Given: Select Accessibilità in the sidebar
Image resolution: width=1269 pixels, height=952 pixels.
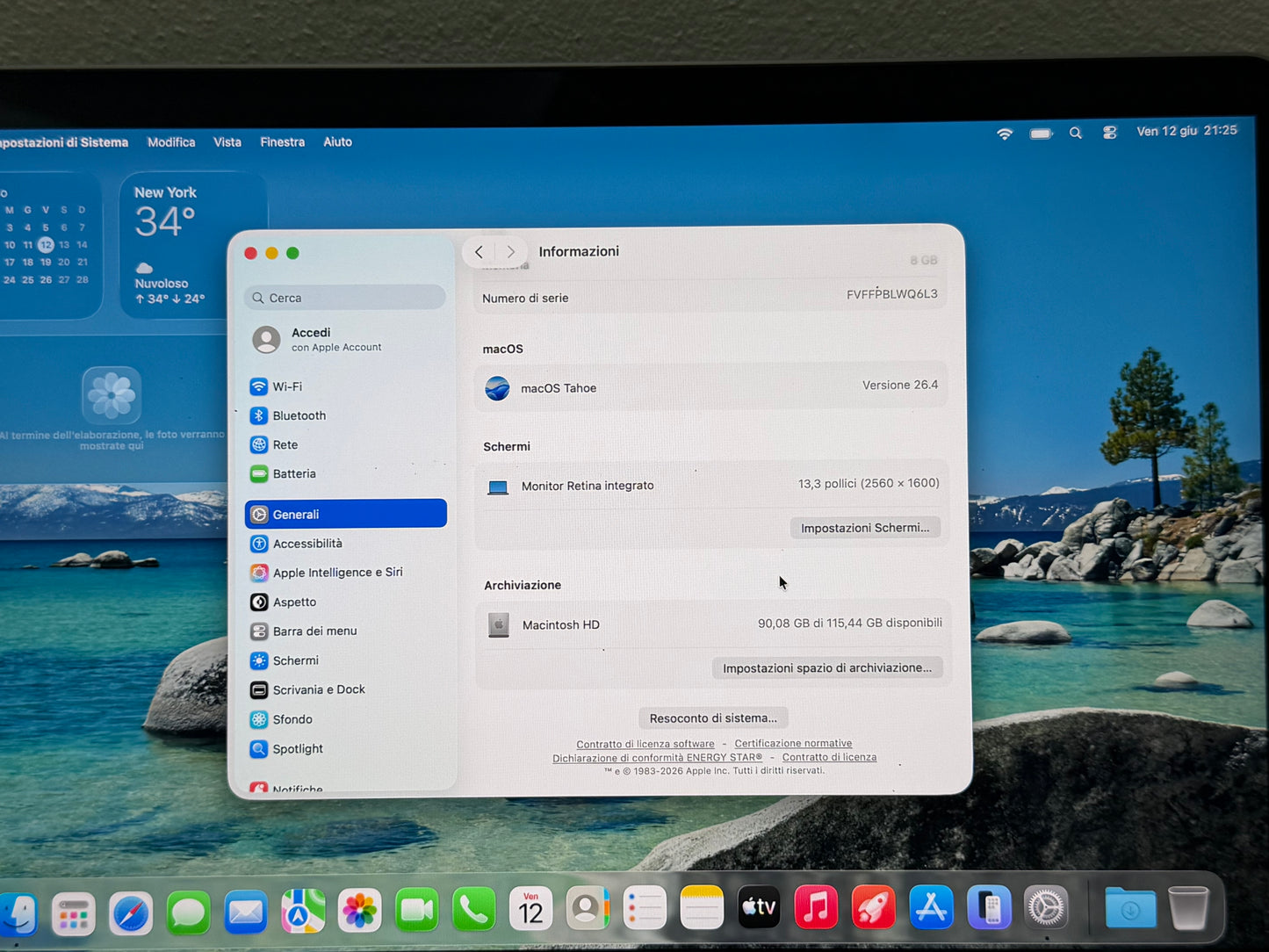Looking at the screenshot, I should [345, 544].
